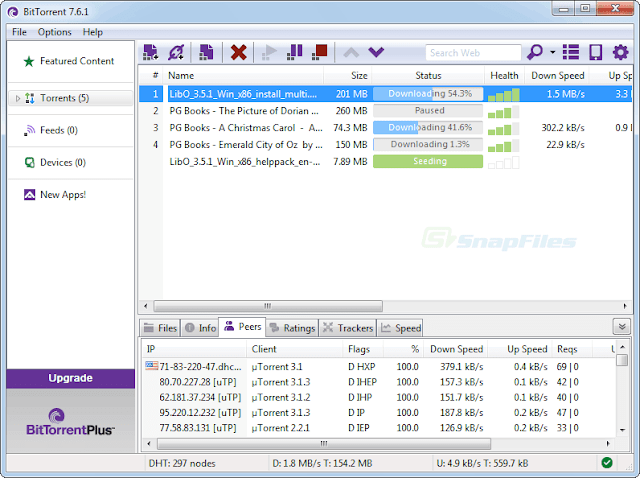Remove selected torrent with red X
640x478 pixels.
pyautogui.click(x=238, y=52)
